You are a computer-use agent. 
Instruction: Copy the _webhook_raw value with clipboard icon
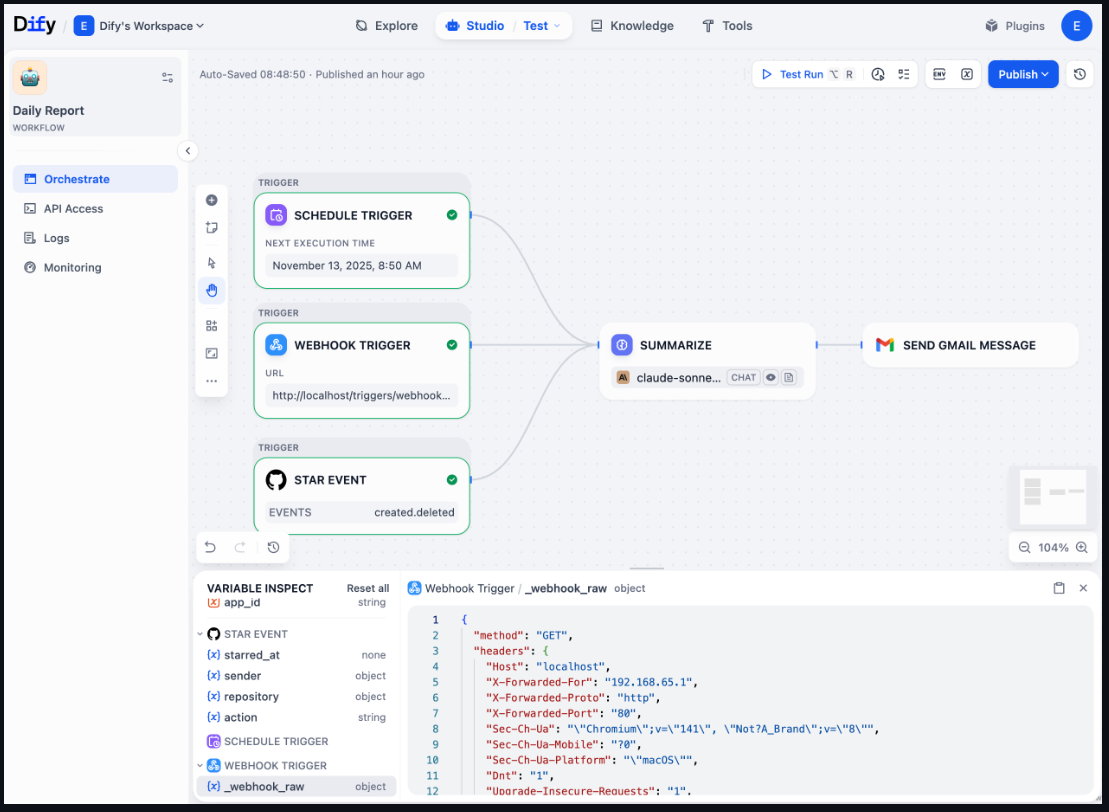pos(1059,588)
